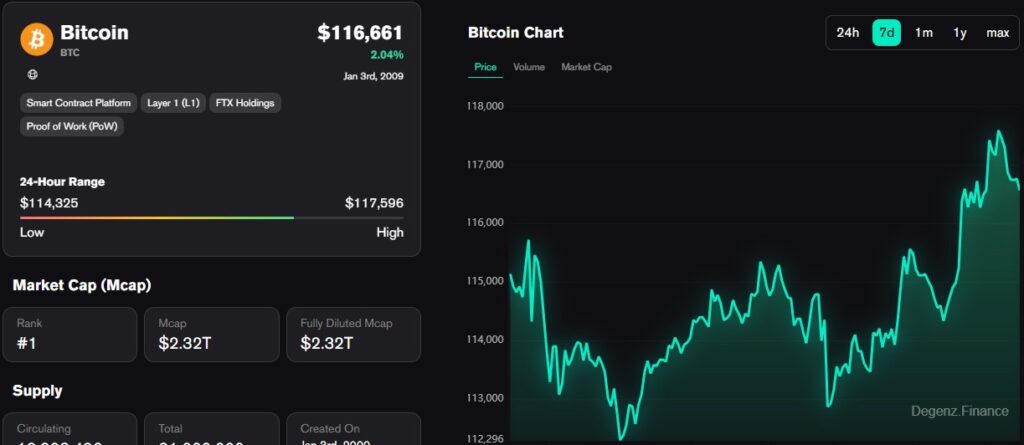Click the orange Bitcoin logo icon
The height and width of the screenshot is (445, 1024).
pyautogui.click(x=37, y=39)
